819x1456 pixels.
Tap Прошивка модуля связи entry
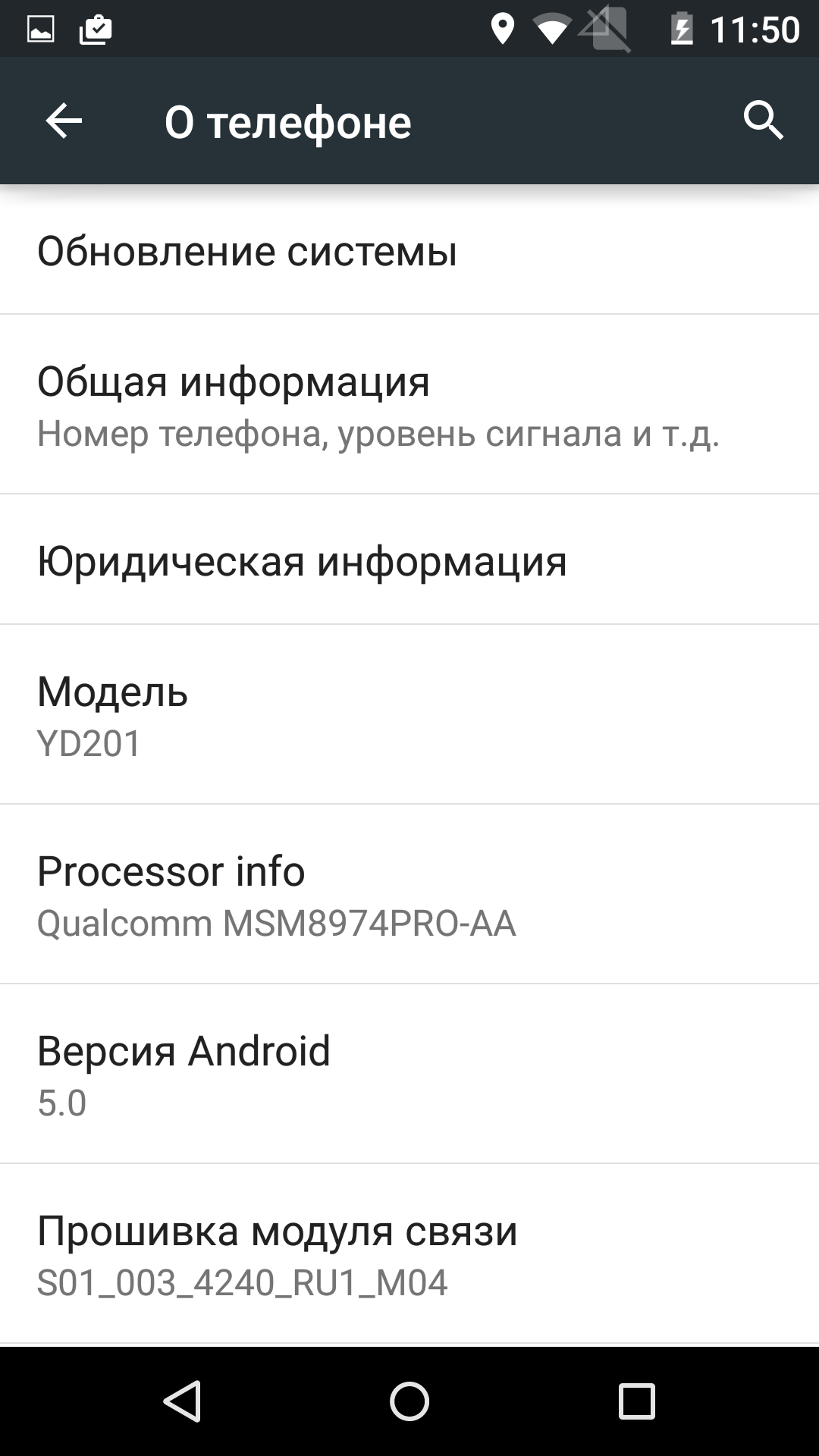tap(409, 1254)
